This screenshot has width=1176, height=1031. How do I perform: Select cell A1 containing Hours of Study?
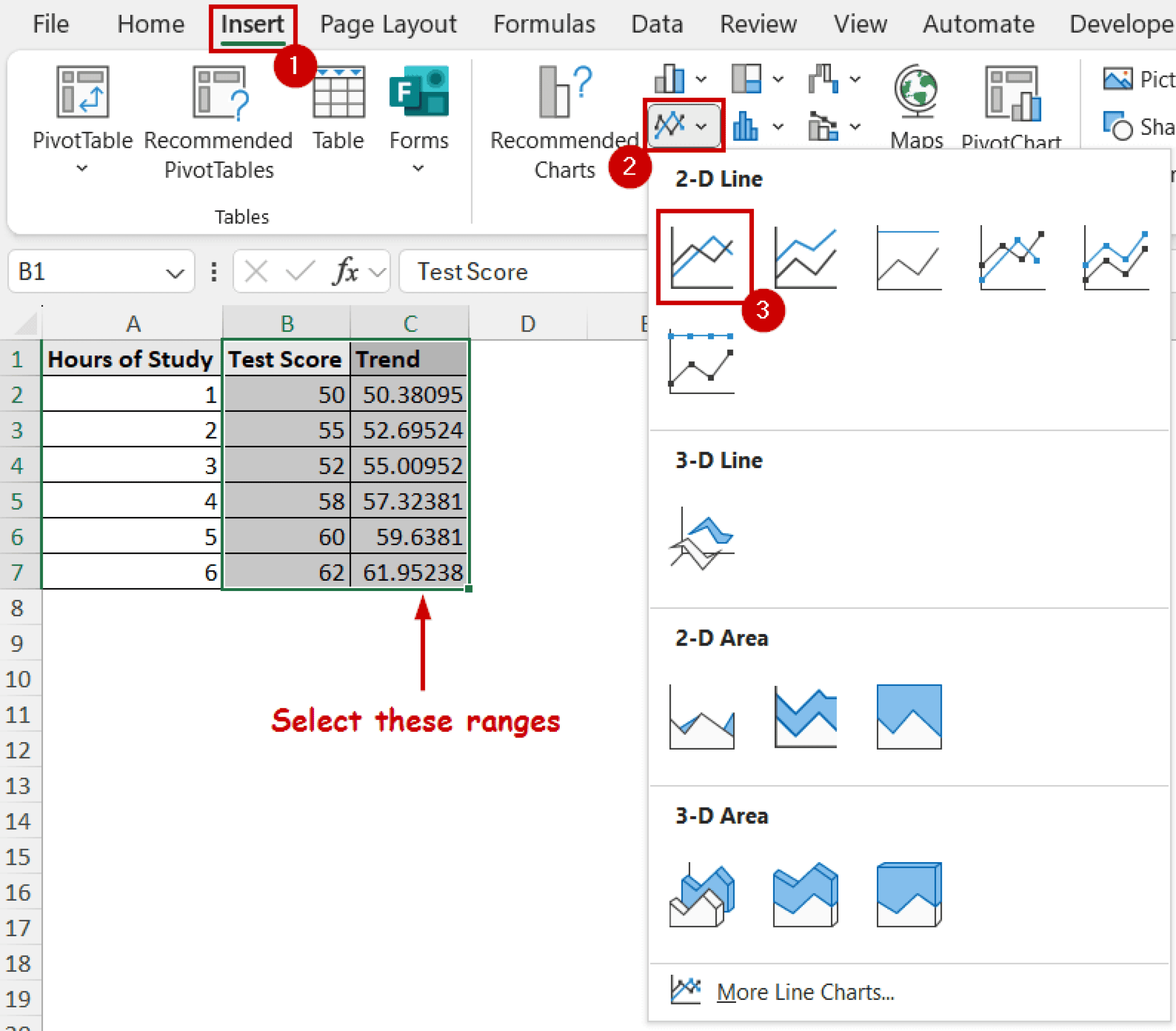click(131, 359)
